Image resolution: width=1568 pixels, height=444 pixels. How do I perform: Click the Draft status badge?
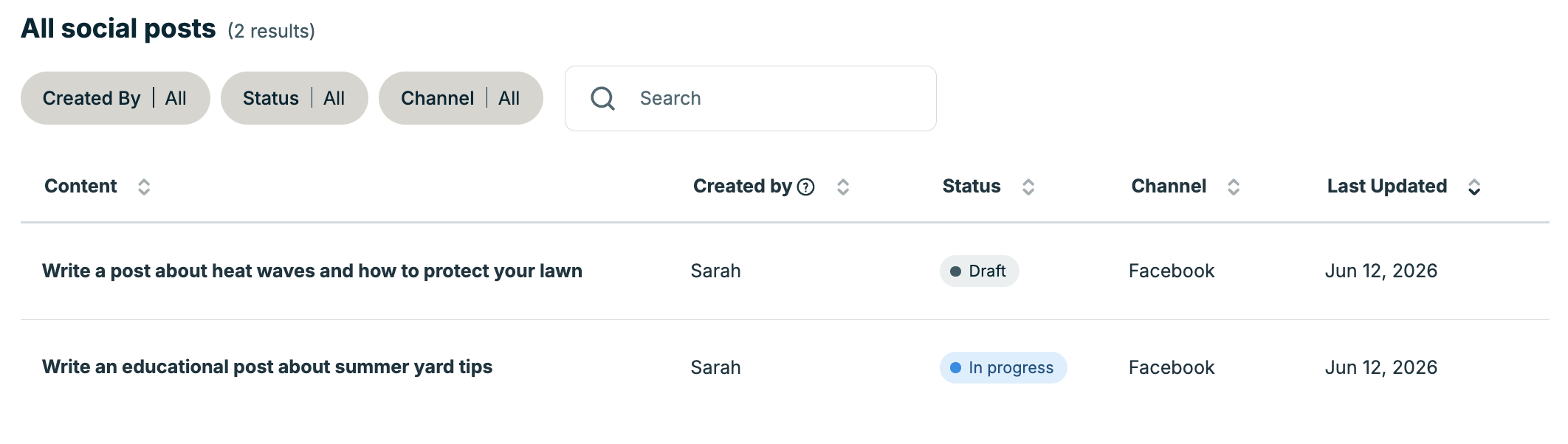(x=979, y=271)
